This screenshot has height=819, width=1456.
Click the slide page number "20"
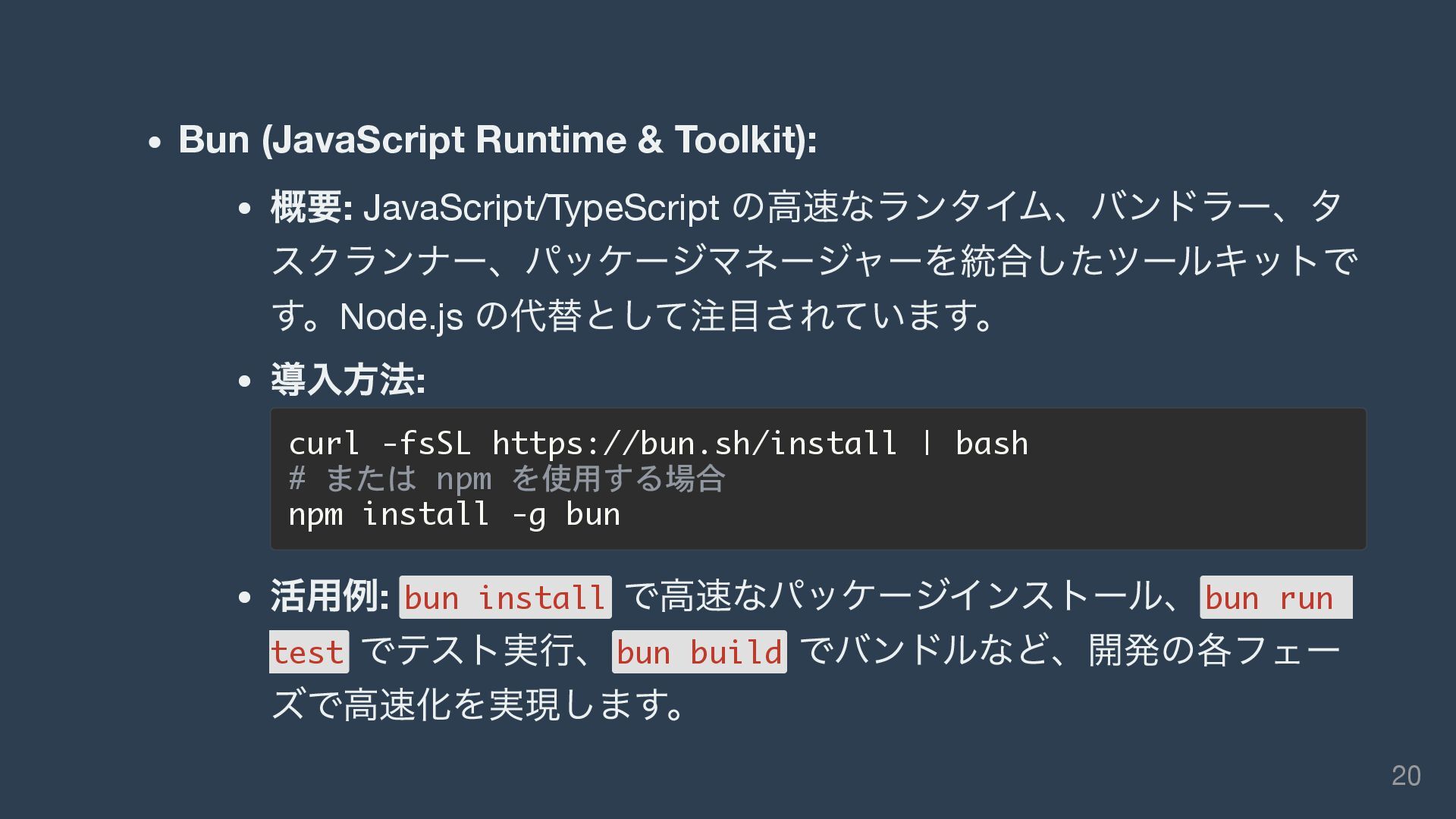pyautogui.click(x=1406, y=776)
